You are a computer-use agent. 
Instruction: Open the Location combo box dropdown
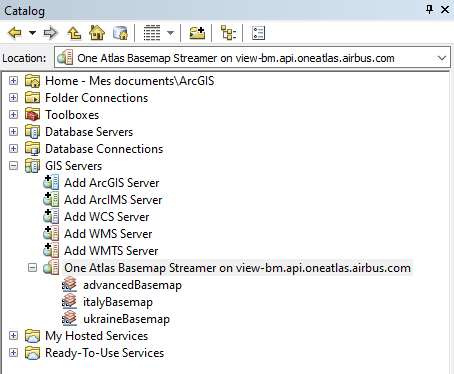pyautogui.click(x=442, y=58)
